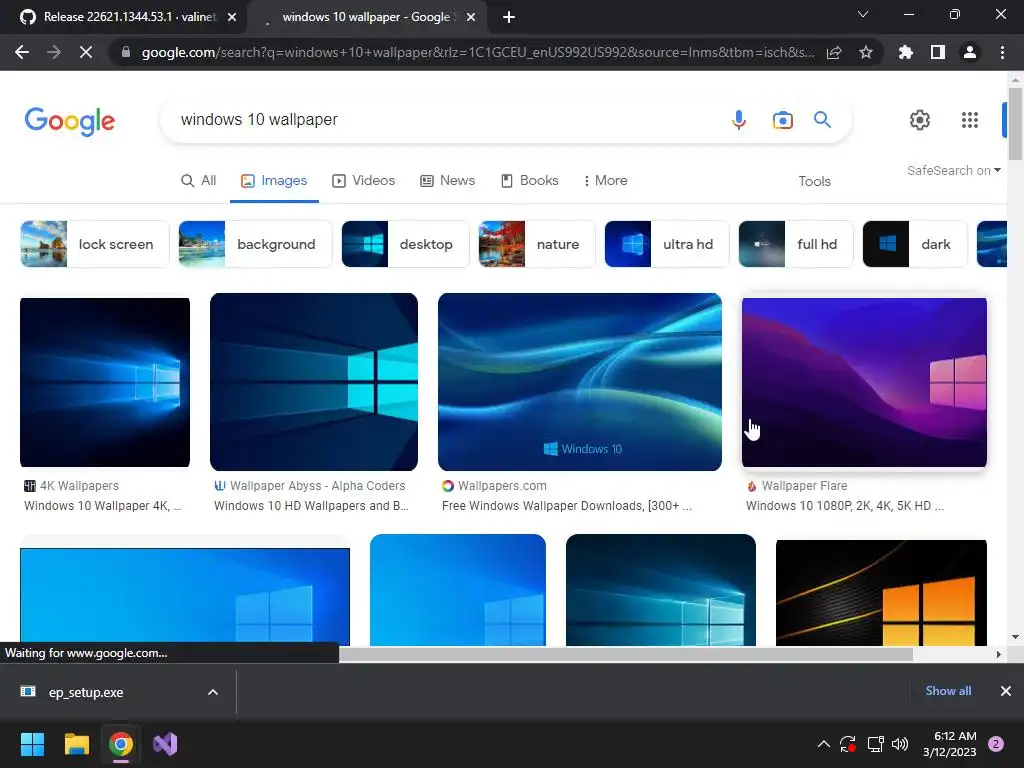Open Chrome profile avatar menu

(x=970, y=52)
